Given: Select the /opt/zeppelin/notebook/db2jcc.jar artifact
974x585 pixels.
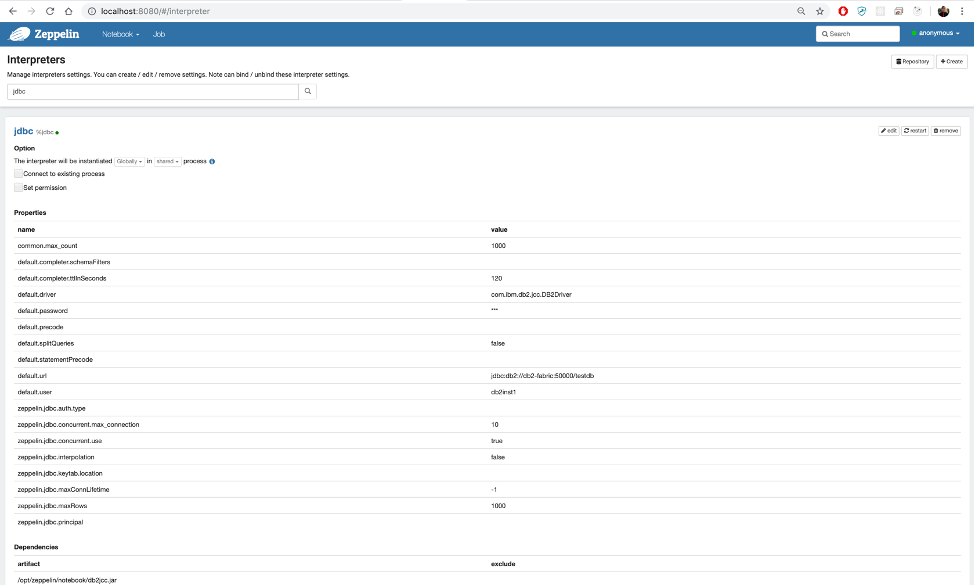Looking at the screenshot, I should [67, 580].
